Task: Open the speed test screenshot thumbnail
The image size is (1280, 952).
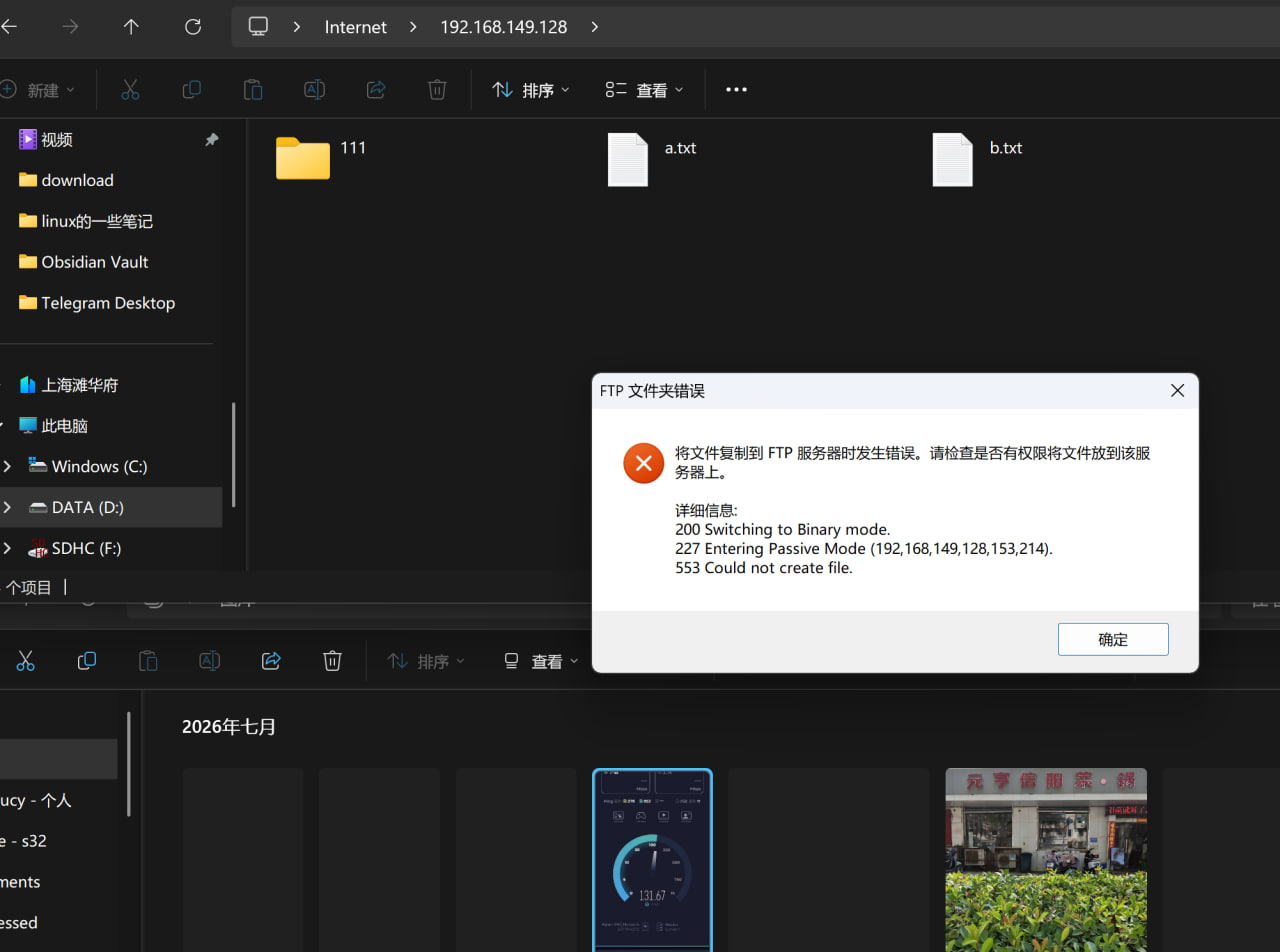Action: tap(652, 860)
